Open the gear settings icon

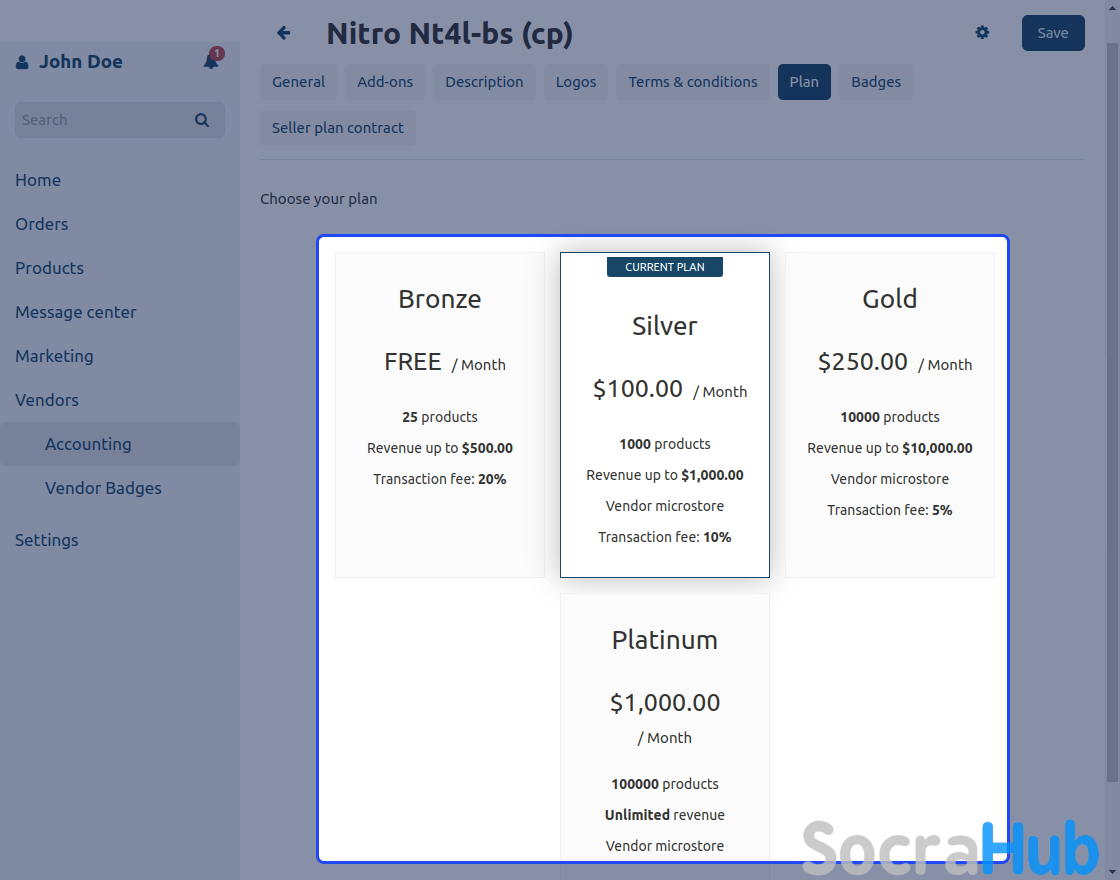coord(982,33)
